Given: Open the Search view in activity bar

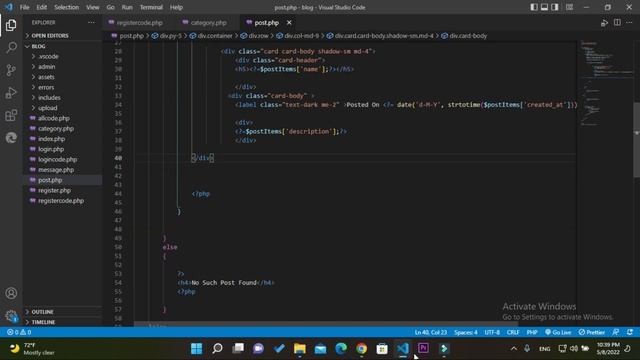Looking at the screenshot, I should pos(11,48).
